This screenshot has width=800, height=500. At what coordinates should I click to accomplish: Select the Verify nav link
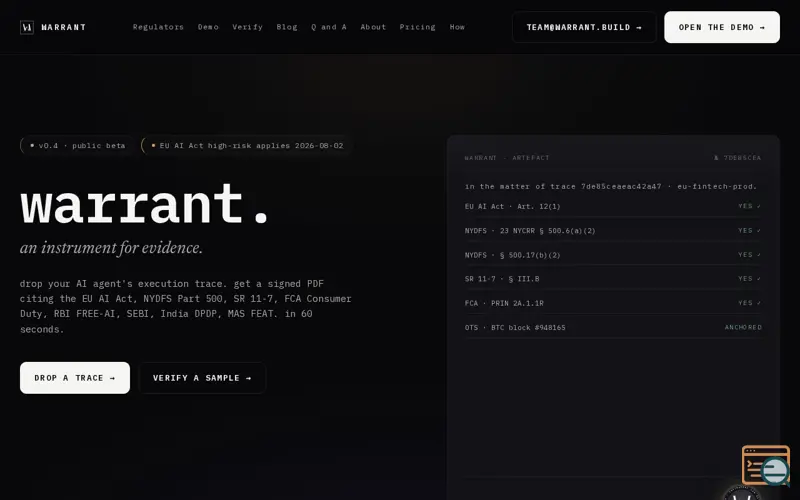247,27
